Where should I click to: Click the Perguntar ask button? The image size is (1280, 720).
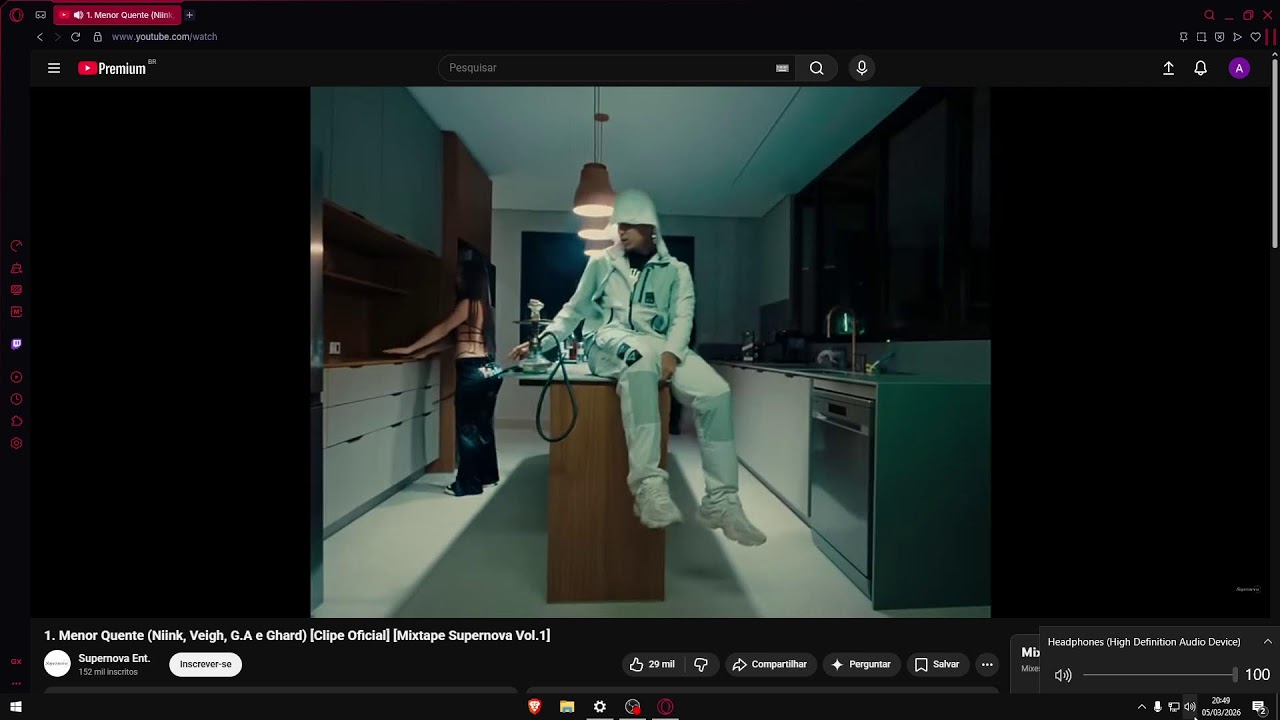click(x=860, y=664)
